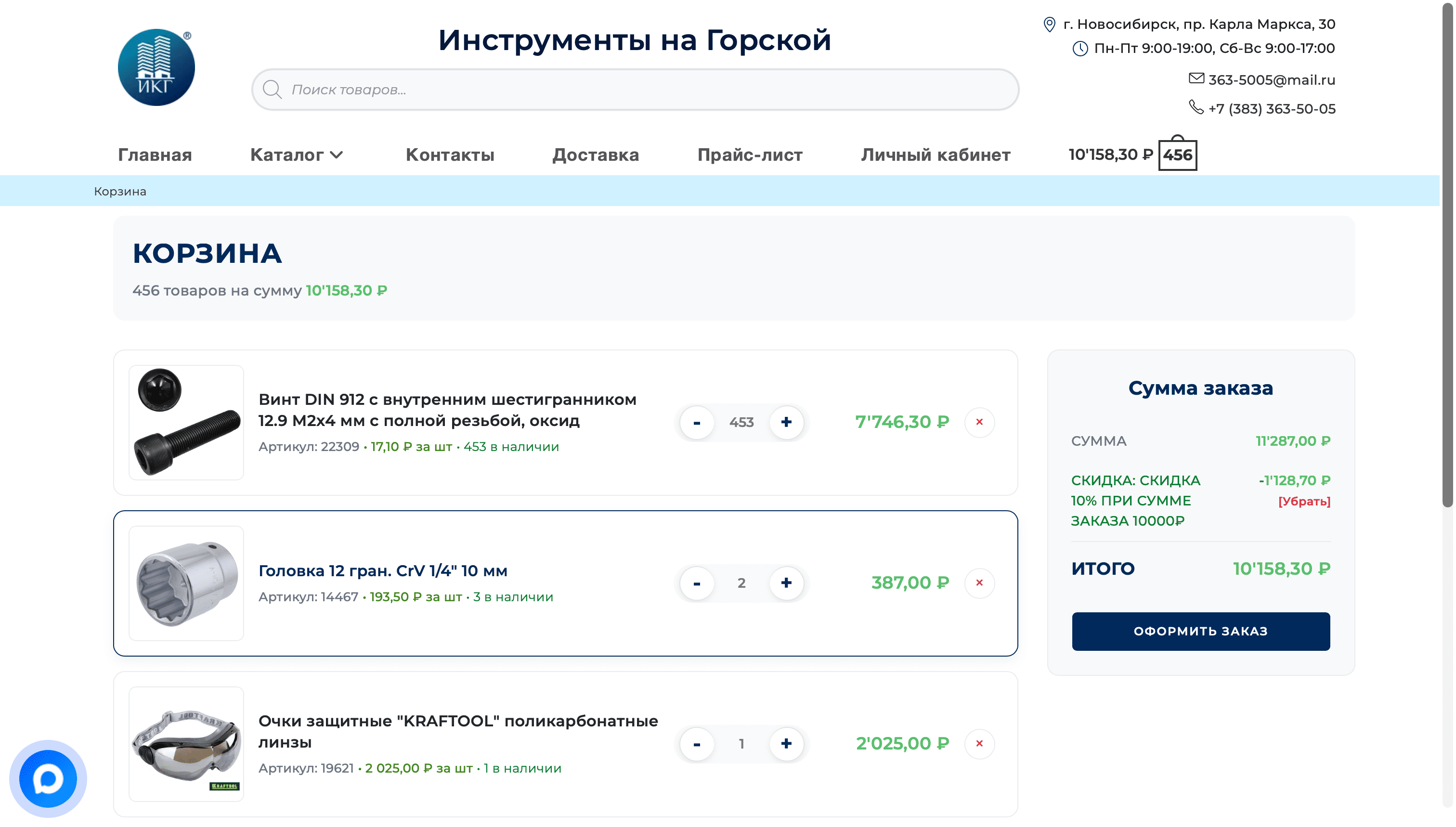The image size is (1456, 827).
Task: Decrease quantity of Винт DIN 912
Action: tap(697, 422)
